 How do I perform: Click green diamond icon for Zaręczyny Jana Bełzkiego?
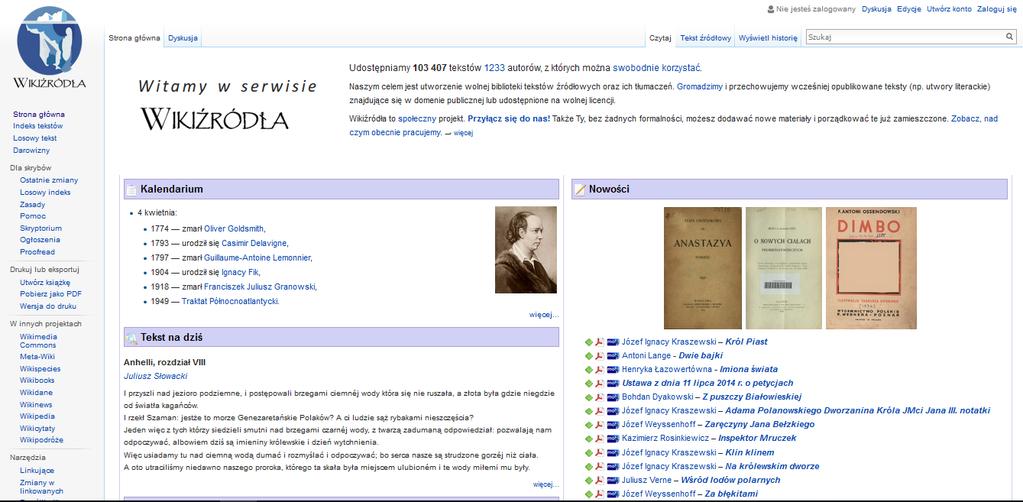pyautogui.click(x=588, y=425)
